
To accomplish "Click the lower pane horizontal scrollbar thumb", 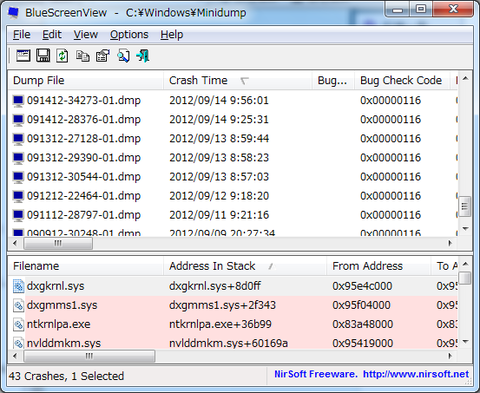I will [89, 356].
